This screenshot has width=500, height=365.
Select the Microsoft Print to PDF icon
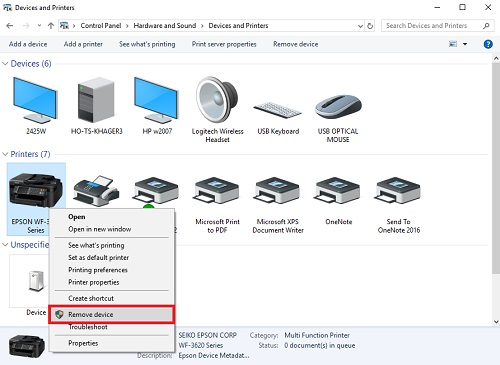coord(217,190)
